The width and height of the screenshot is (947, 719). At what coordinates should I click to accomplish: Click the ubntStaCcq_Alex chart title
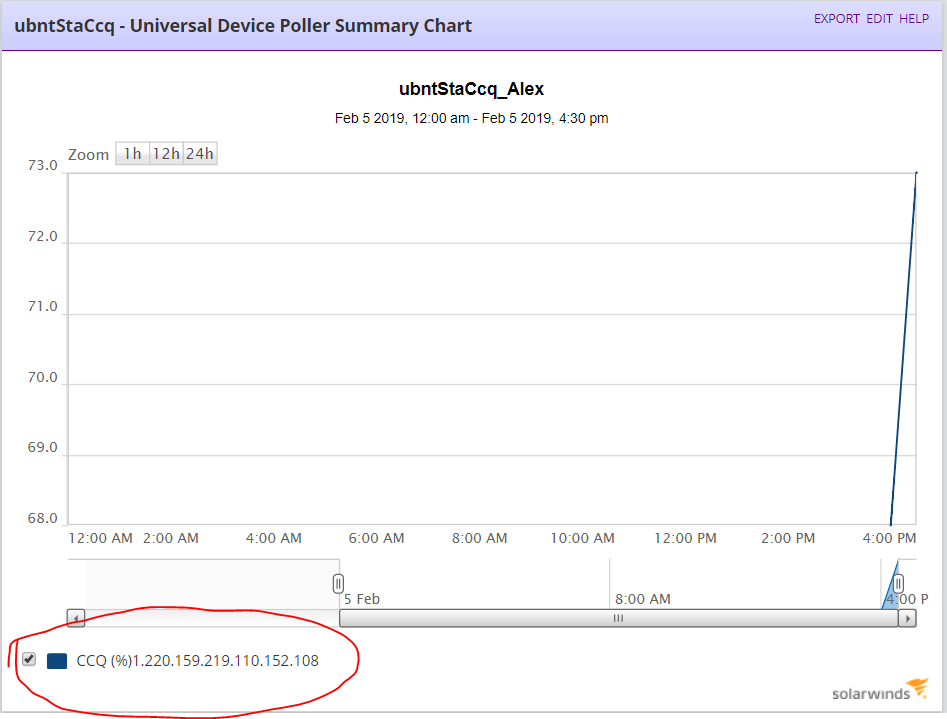click(472, 89)
